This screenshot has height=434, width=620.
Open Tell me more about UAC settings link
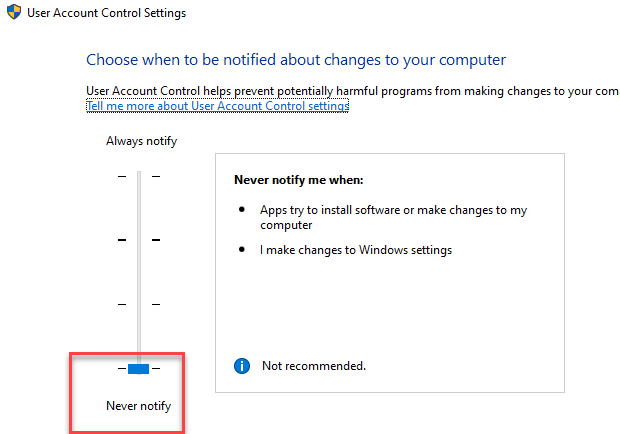(217, 106)
